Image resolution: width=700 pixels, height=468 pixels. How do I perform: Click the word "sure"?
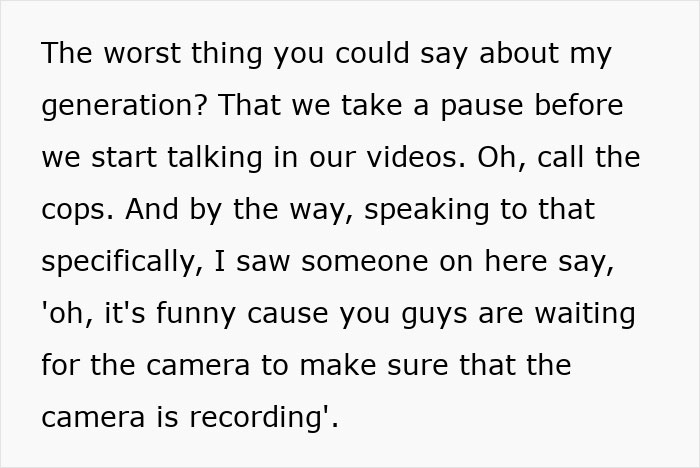tap(417, 366)
